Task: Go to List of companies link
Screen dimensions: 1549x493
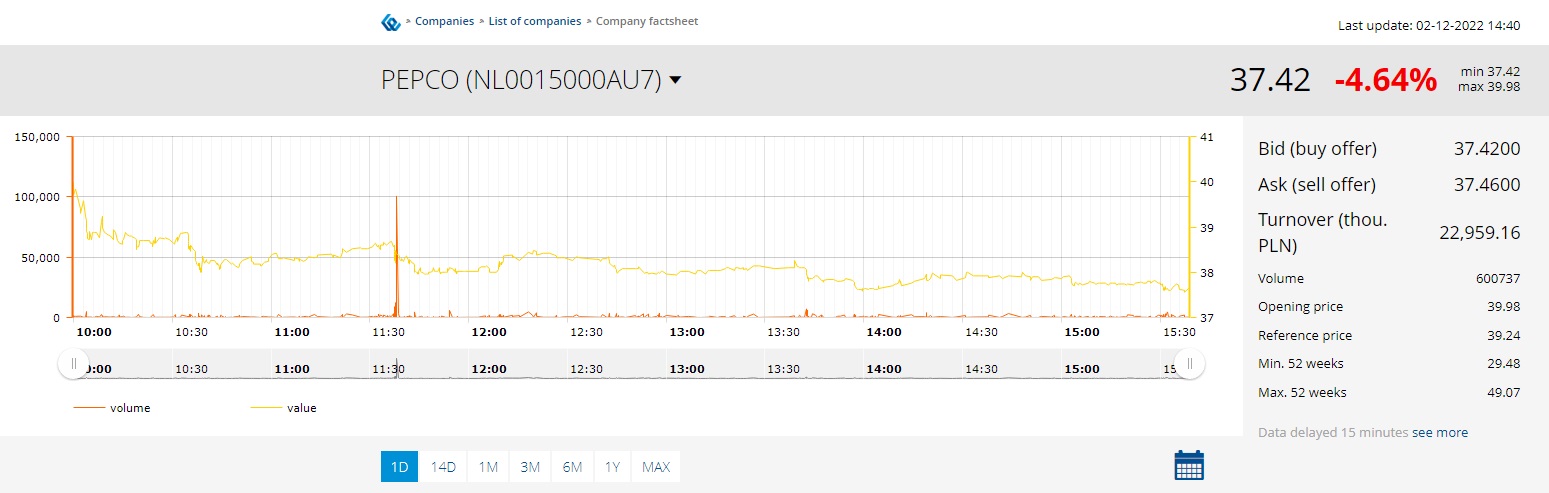Action: 535,21
